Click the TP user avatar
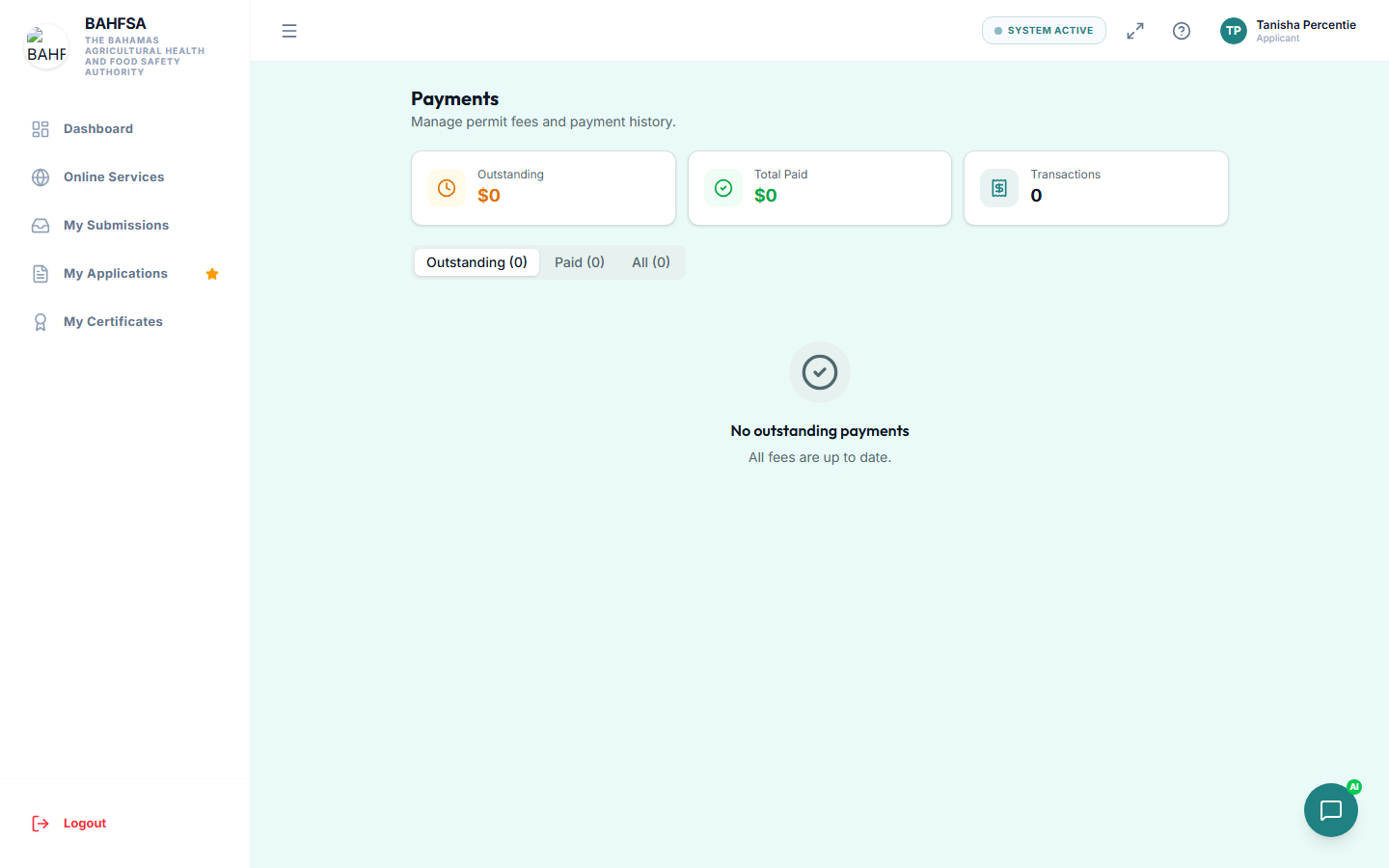1389x868 pixels. [x=1234, y=31]
